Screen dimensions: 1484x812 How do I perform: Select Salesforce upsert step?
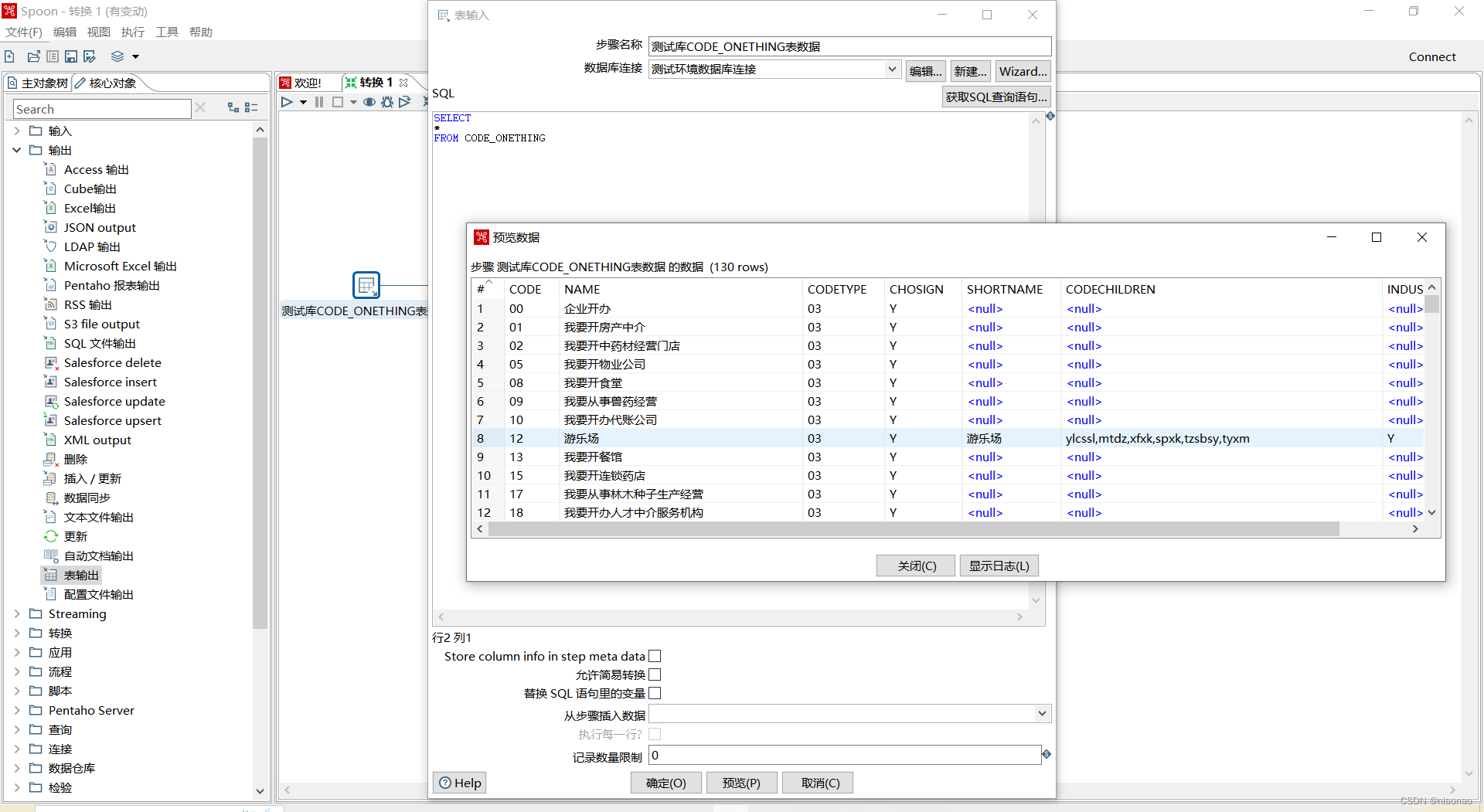112,420
